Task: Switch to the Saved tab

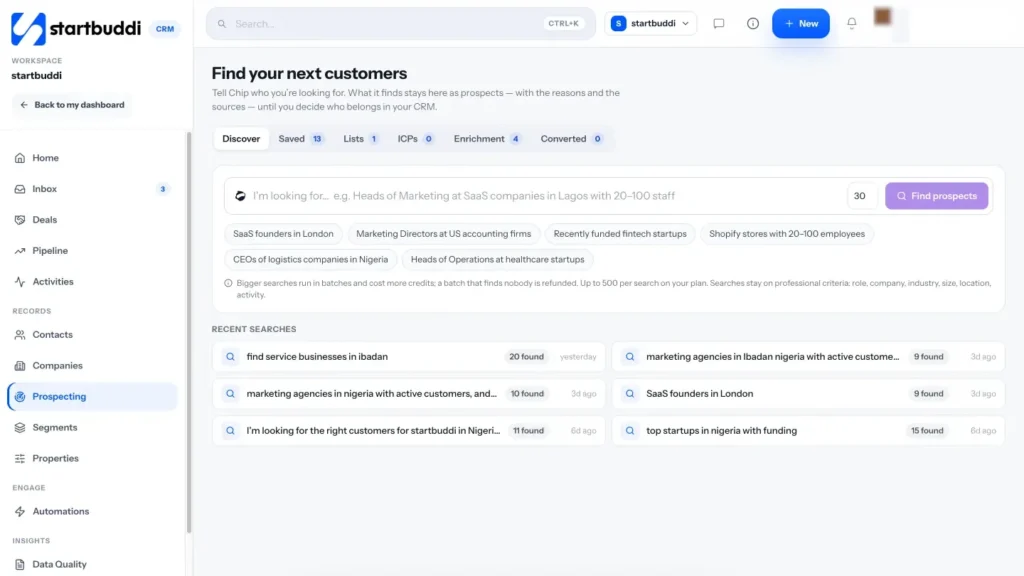Action: tap(300, 138)
